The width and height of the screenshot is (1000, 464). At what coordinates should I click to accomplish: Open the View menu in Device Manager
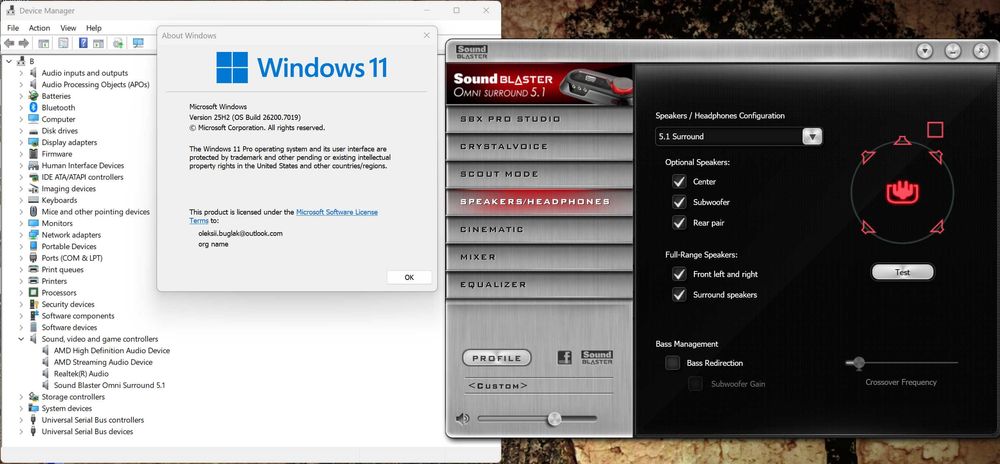[68, 28]
